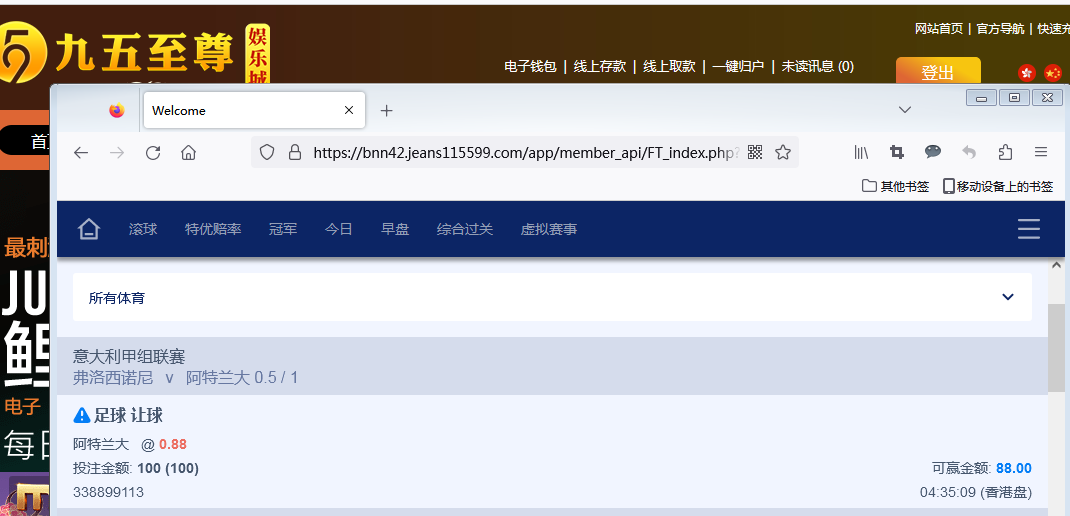This screenshot has width=1070, height=516.
Task: Click the chat bubble toolbar icon
Action: 933,152
